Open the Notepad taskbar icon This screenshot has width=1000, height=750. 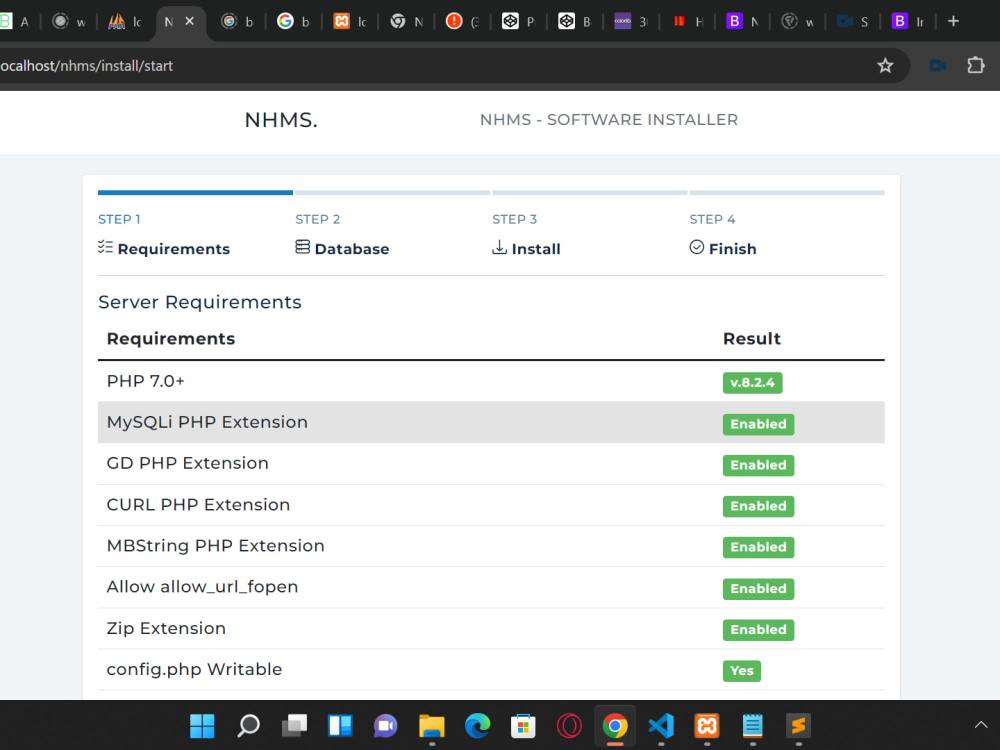click(x=753, y=726)
